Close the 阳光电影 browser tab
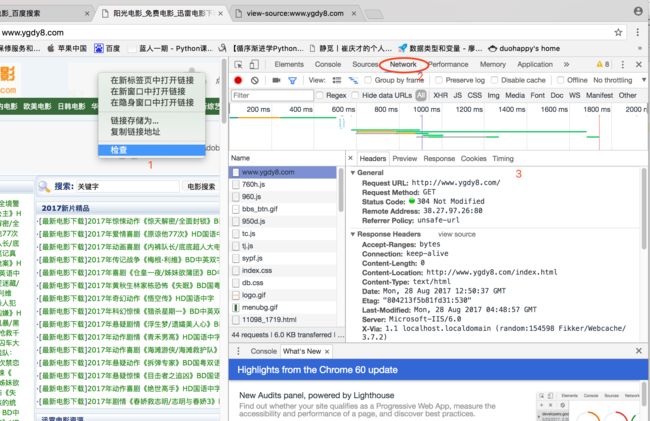 point(221,13)
